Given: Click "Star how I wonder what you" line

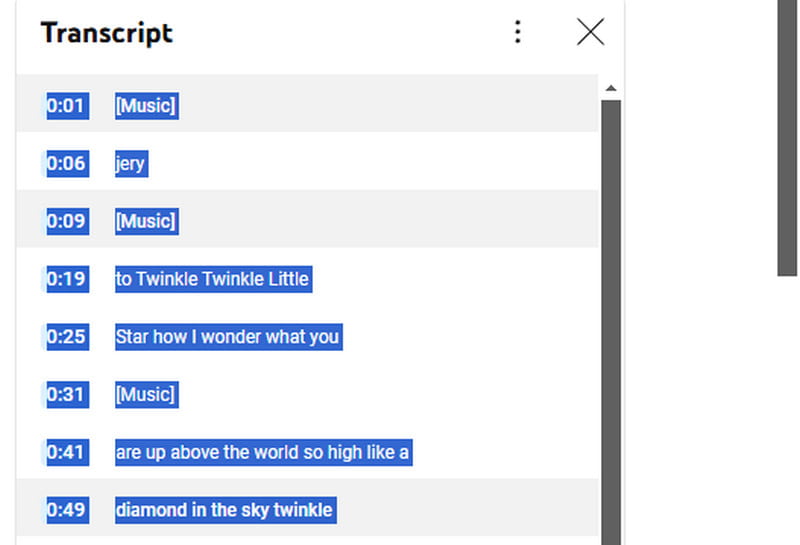Looking at the screenshot, I should pyautogui.click(x=227, y=337).
